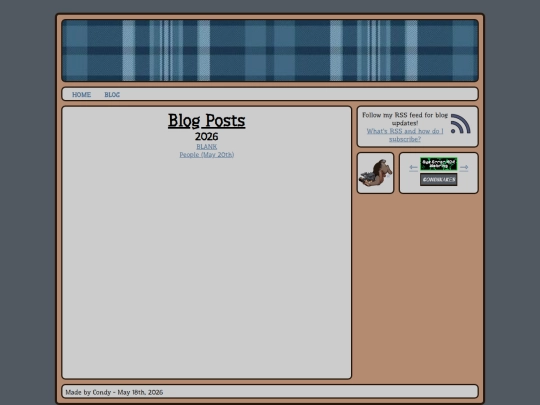Click the plaid header banner
This screenshot has height=405, width=540.
click(270, 51)
